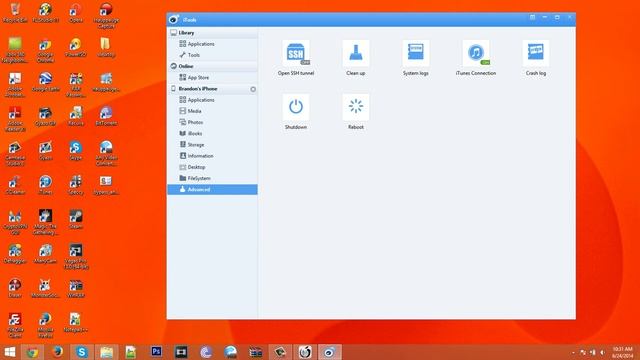640x360 pixels.
Task: Click the volume icon in system tray
Action: pyautogui.click(x=602, y=352)
